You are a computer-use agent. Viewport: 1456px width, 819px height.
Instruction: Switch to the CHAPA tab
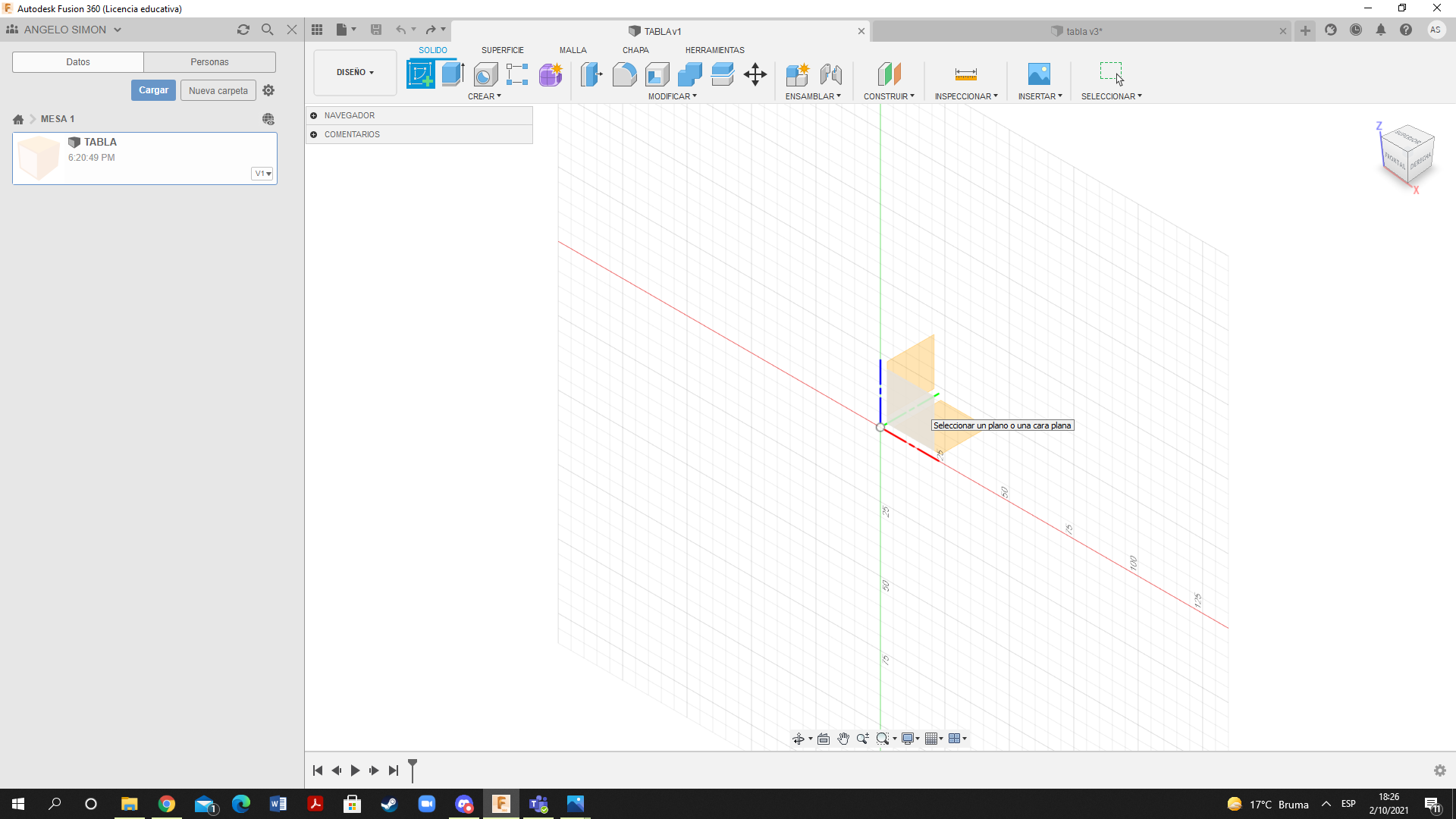(x=635, y=50)
